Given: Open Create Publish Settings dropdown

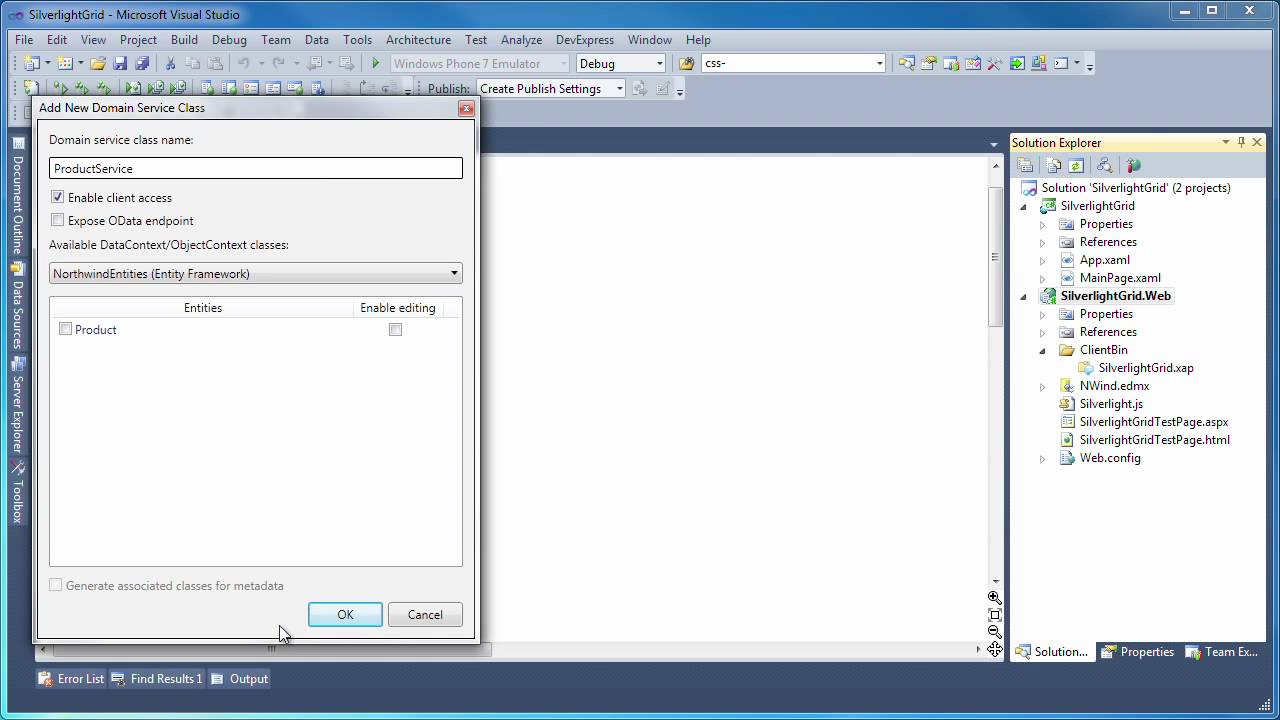Looking at the screenshot, I should pyautogui.click(x=550, y=88).
